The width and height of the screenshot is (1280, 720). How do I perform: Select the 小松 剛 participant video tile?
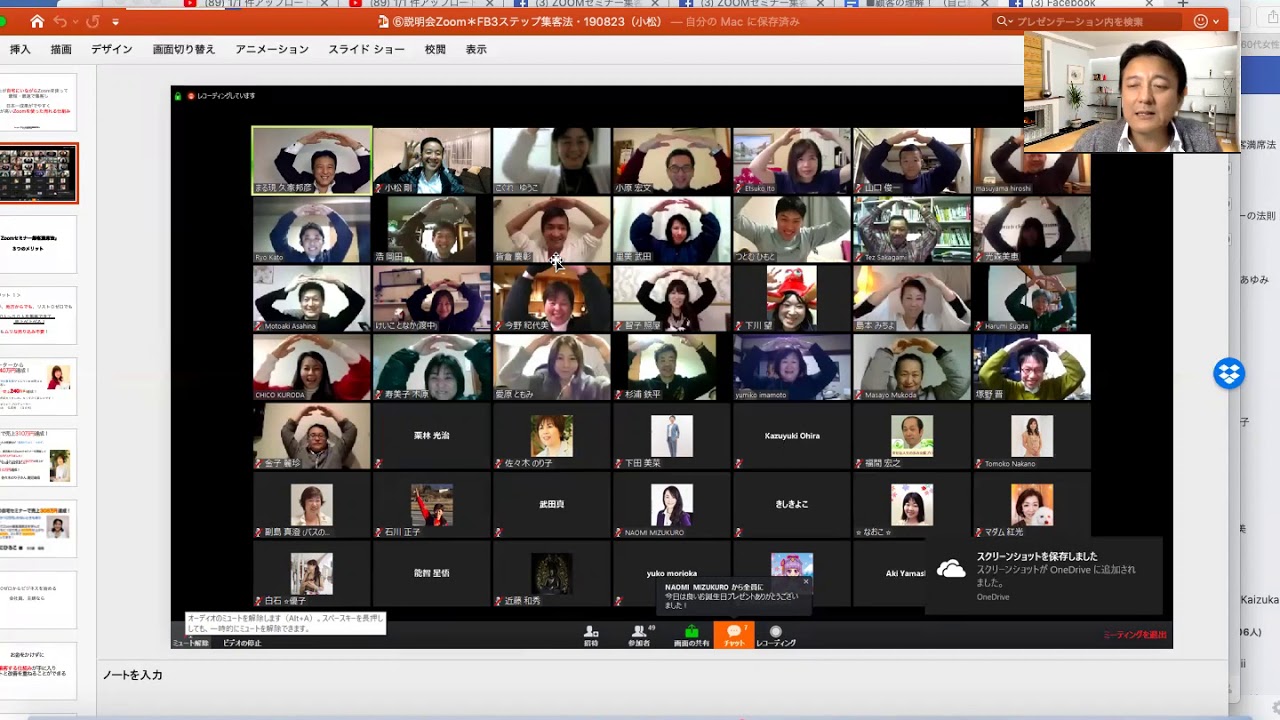(x=432, y=160)
